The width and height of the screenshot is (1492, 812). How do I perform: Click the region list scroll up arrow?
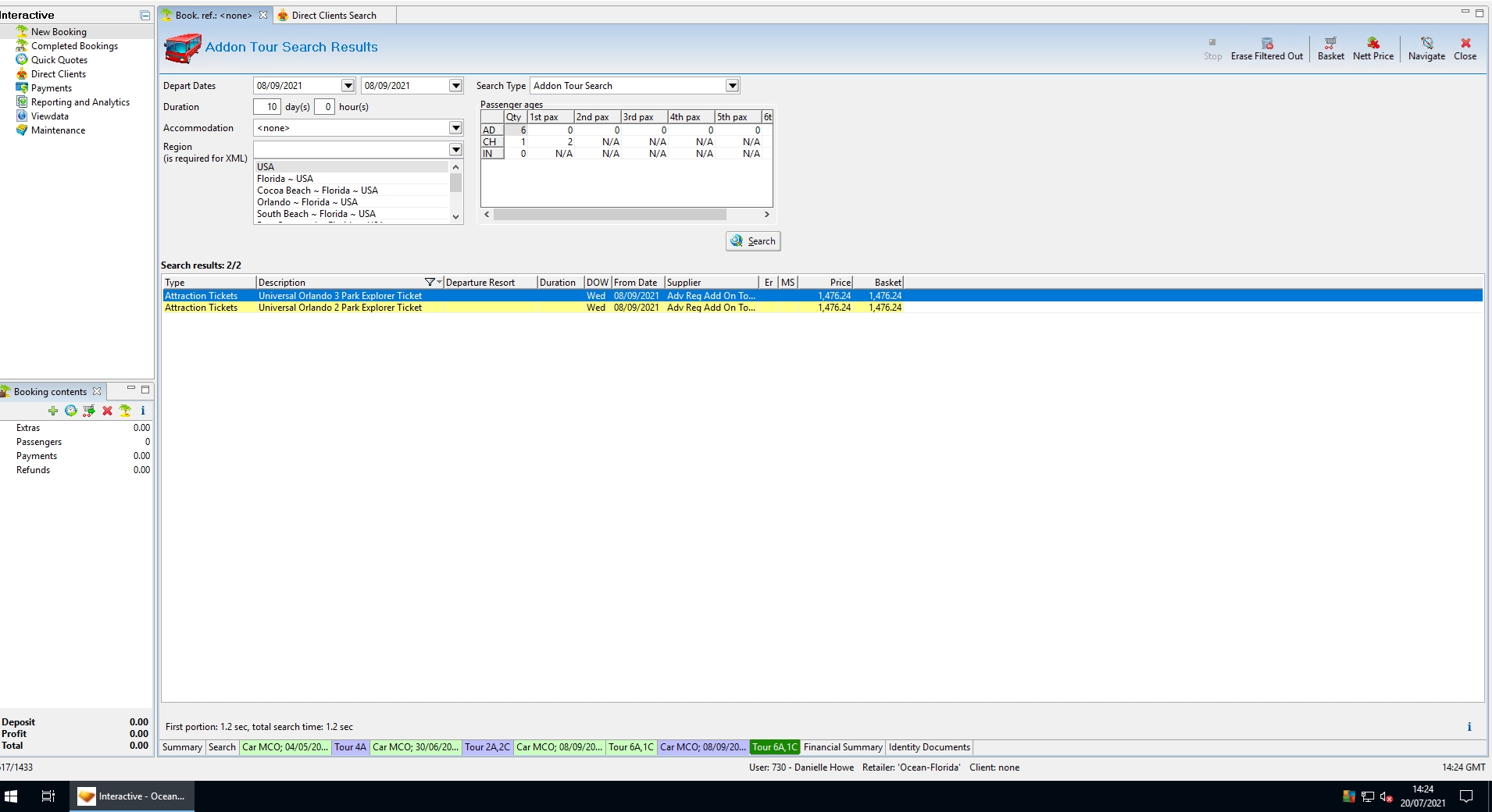point(456,167)
